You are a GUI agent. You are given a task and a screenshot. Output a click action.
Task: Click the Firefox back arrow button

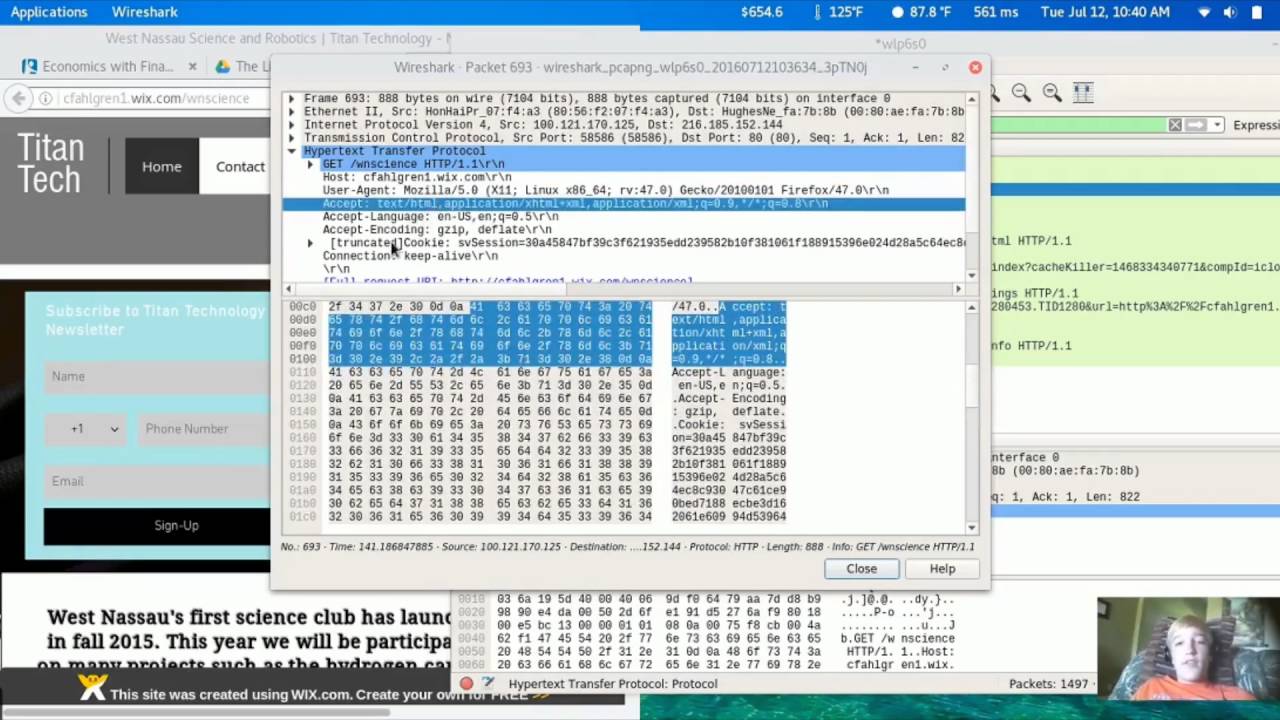click(x=18, y=98)
